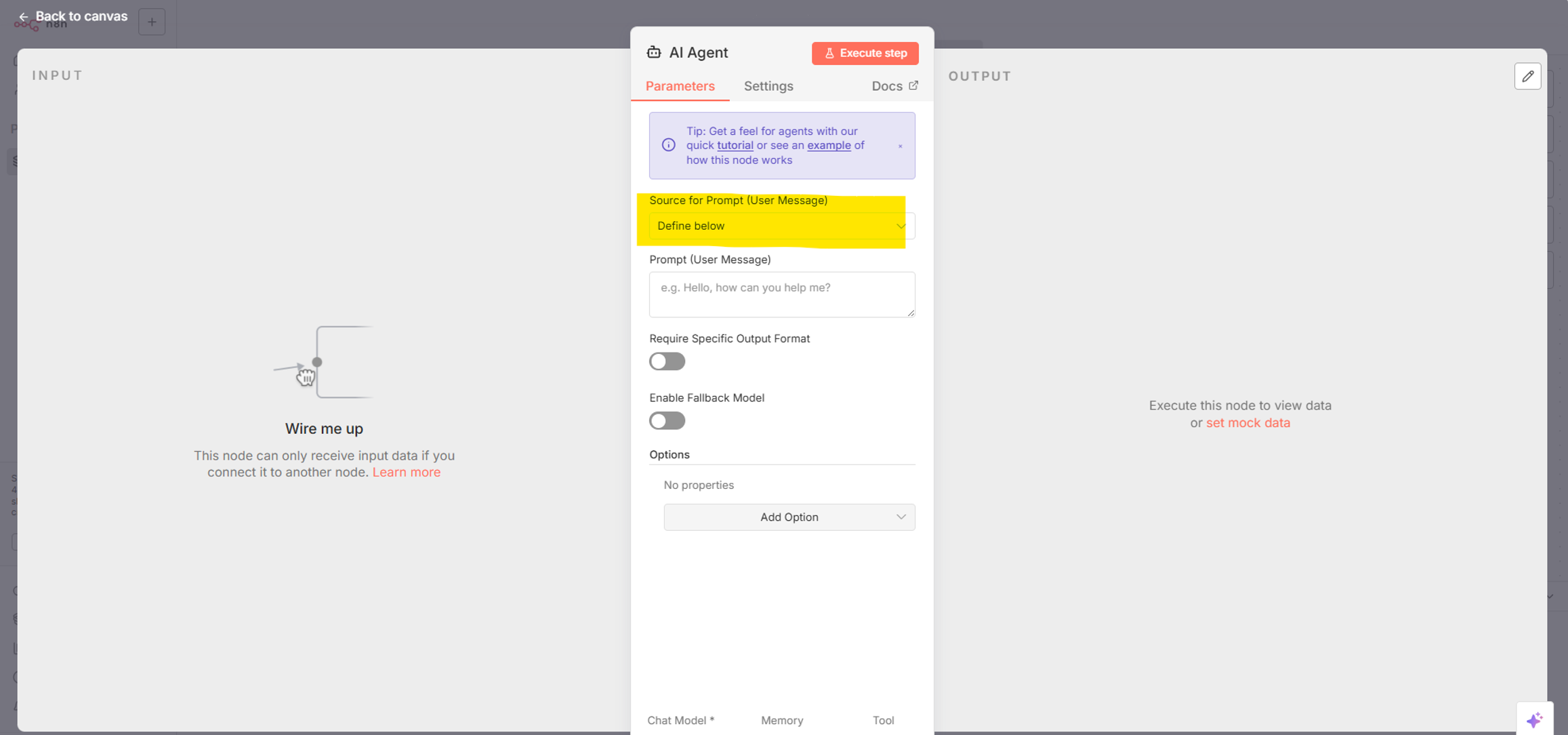Enable Require Specific Output Format toggle
Image resolution: width=1568 pixels, height=735 pixels.
[x=667, y=361]
